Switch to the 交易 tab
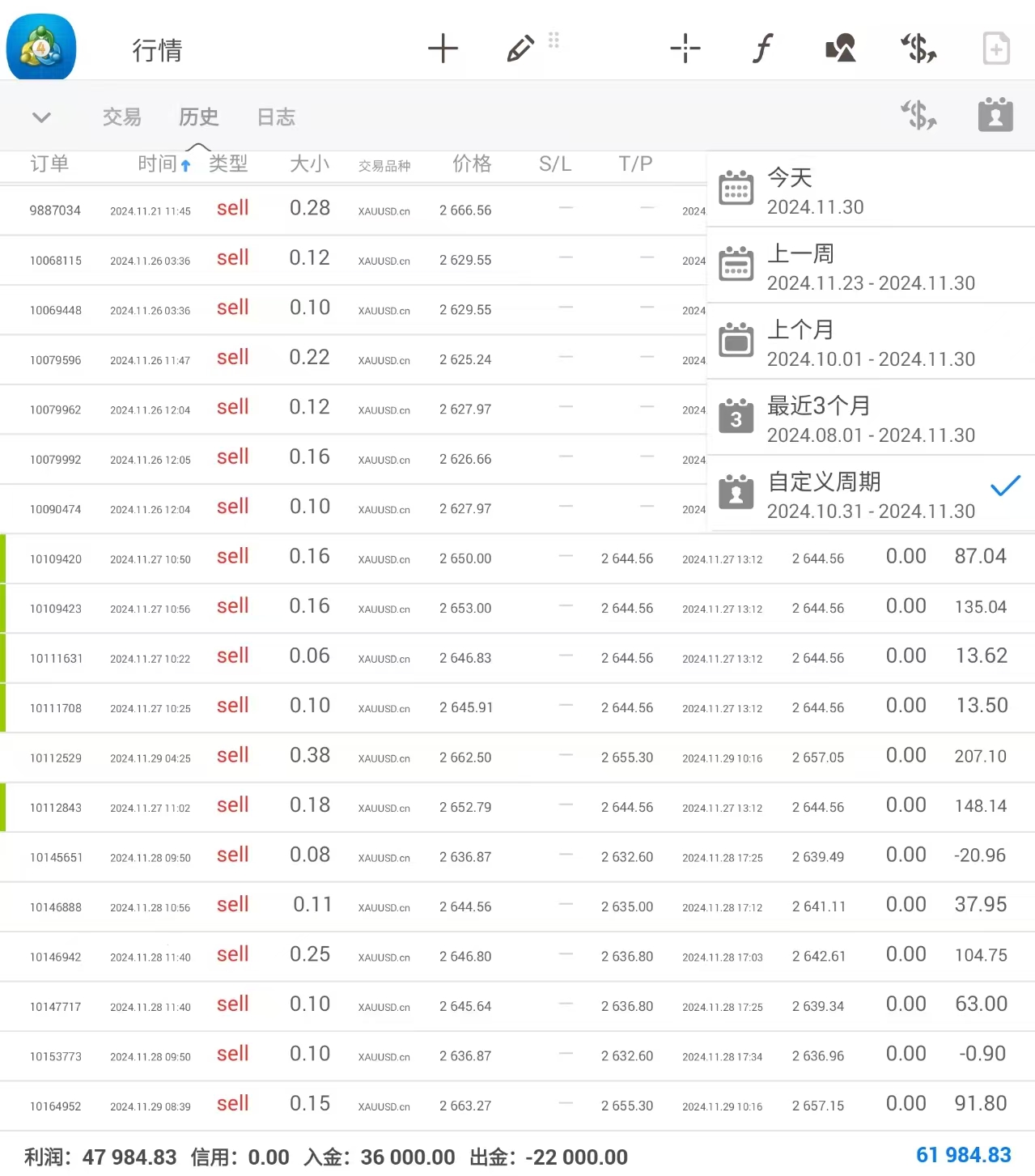1035x1176 pixels. [x=122, y=117]
